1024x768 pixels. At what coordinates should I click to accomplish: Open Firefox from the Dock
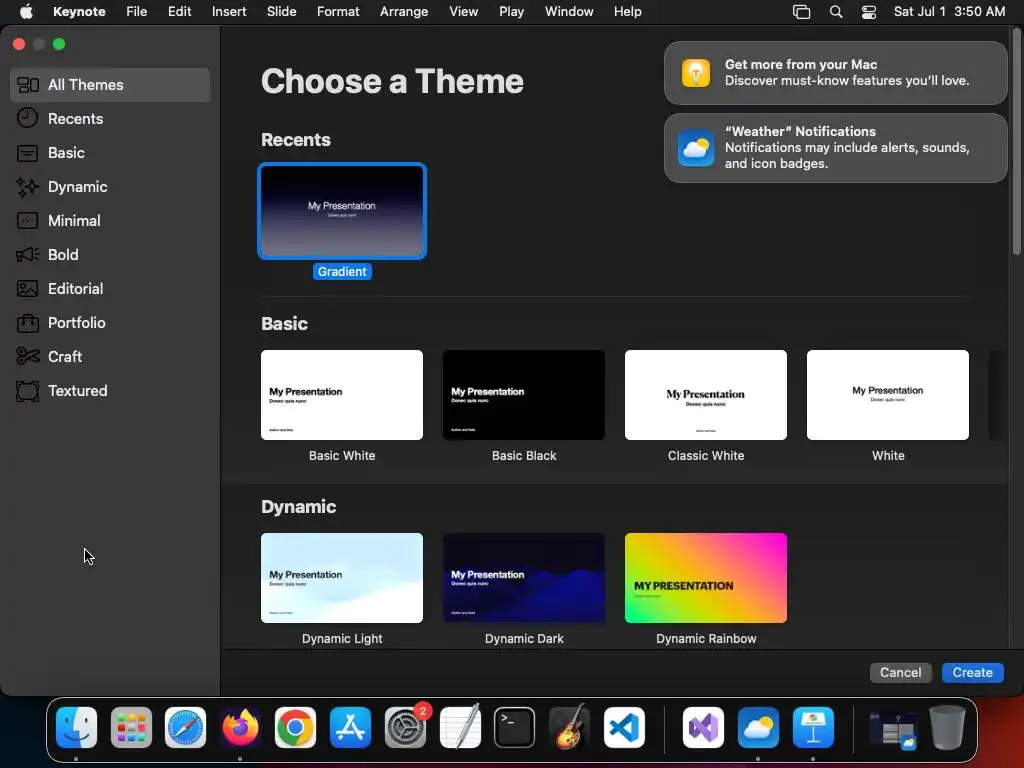240,728
